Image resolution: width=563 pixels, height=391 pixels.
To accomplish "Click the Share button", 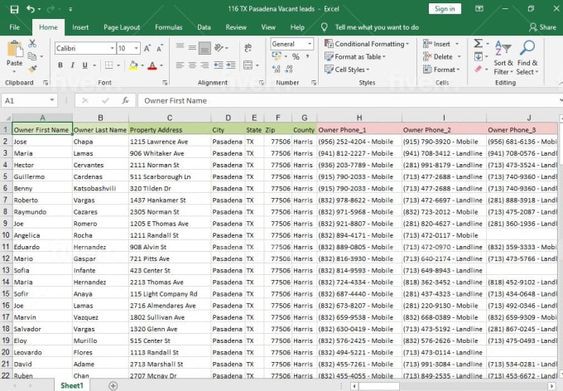I will point(543,27).
